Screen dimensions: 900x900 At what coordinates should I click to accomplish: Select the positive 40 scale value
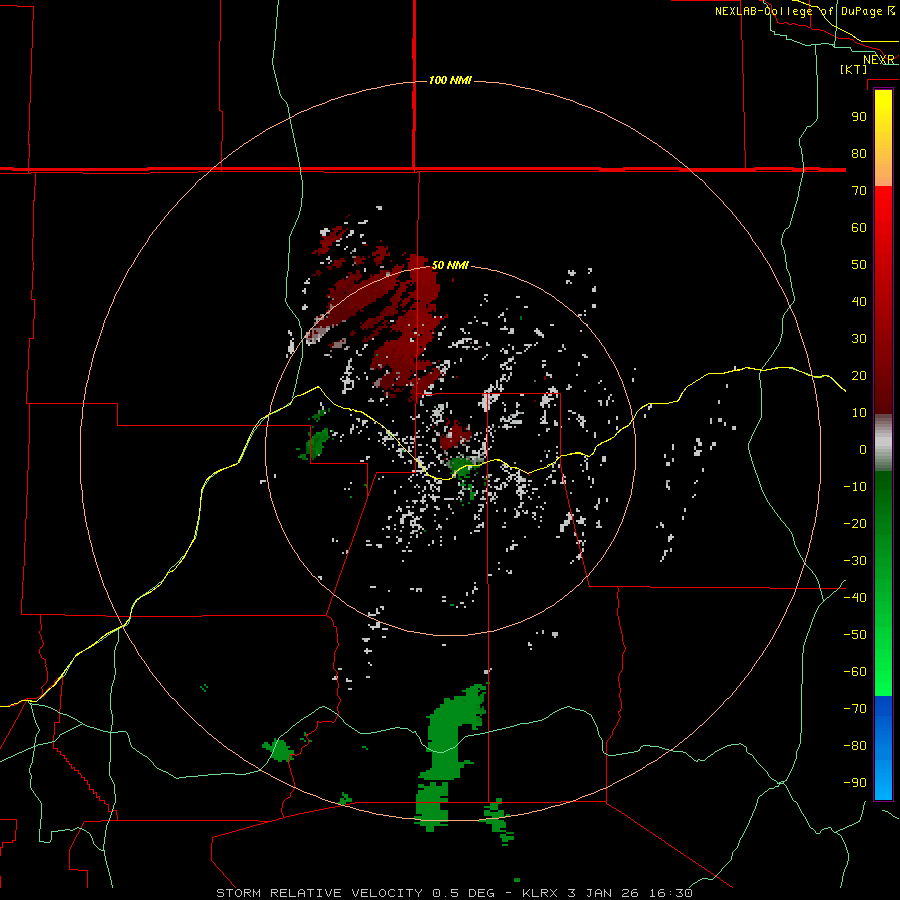point(859,301)
